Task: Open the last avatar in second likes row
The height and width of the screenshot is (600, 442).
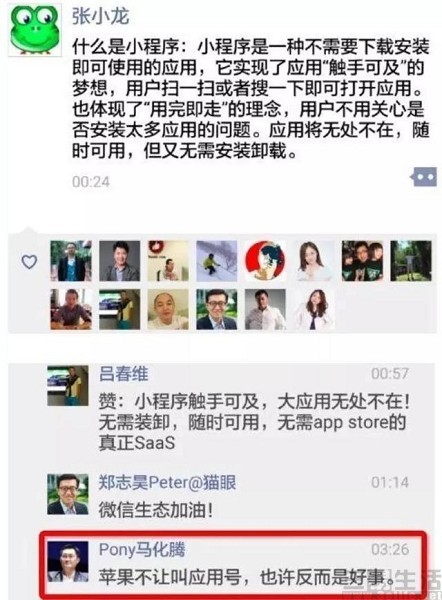Action: [314, 309]
